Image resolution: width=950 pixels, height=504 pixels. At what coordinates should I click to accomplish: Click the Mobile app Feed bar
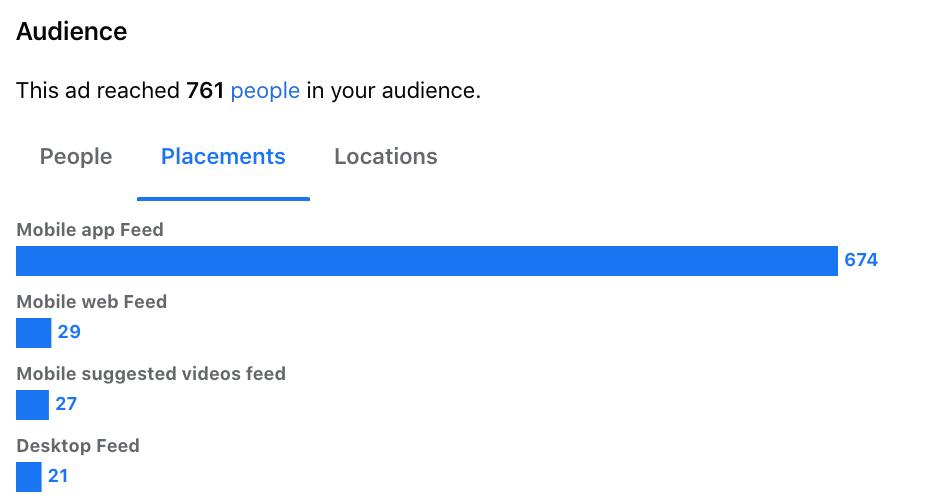tap(427, 261)
